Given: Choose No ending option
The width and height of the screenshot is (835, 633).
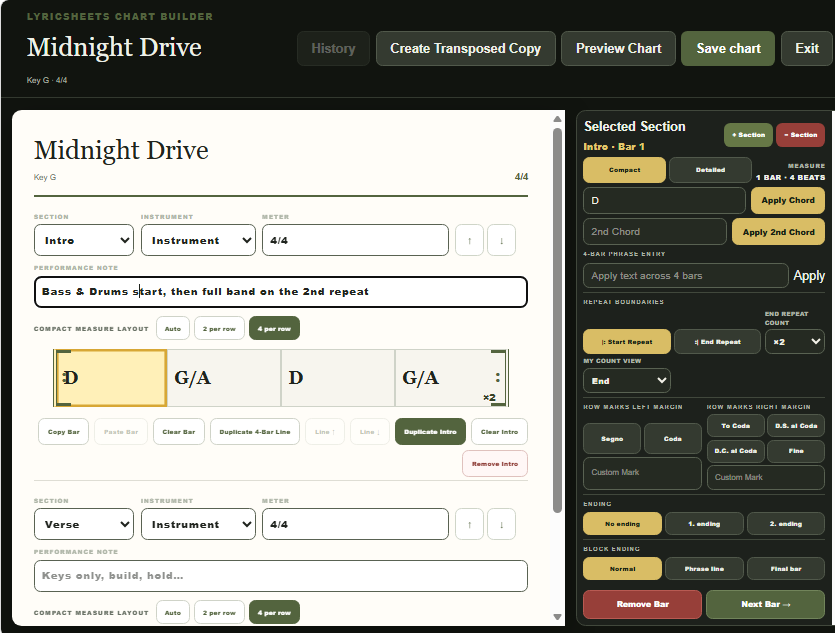Looking at the screenshot, I should [623, 524].
